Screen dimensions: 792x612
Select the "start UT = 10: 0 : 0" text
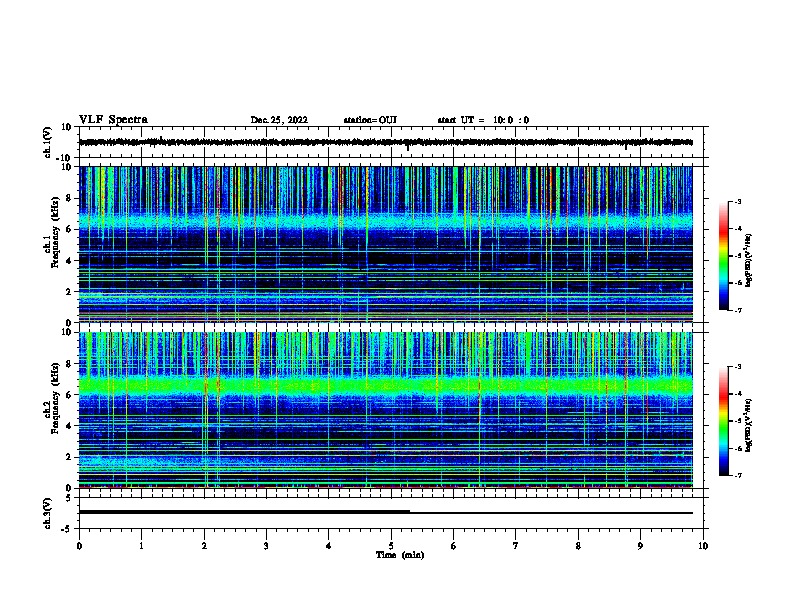tap(483, 120)
